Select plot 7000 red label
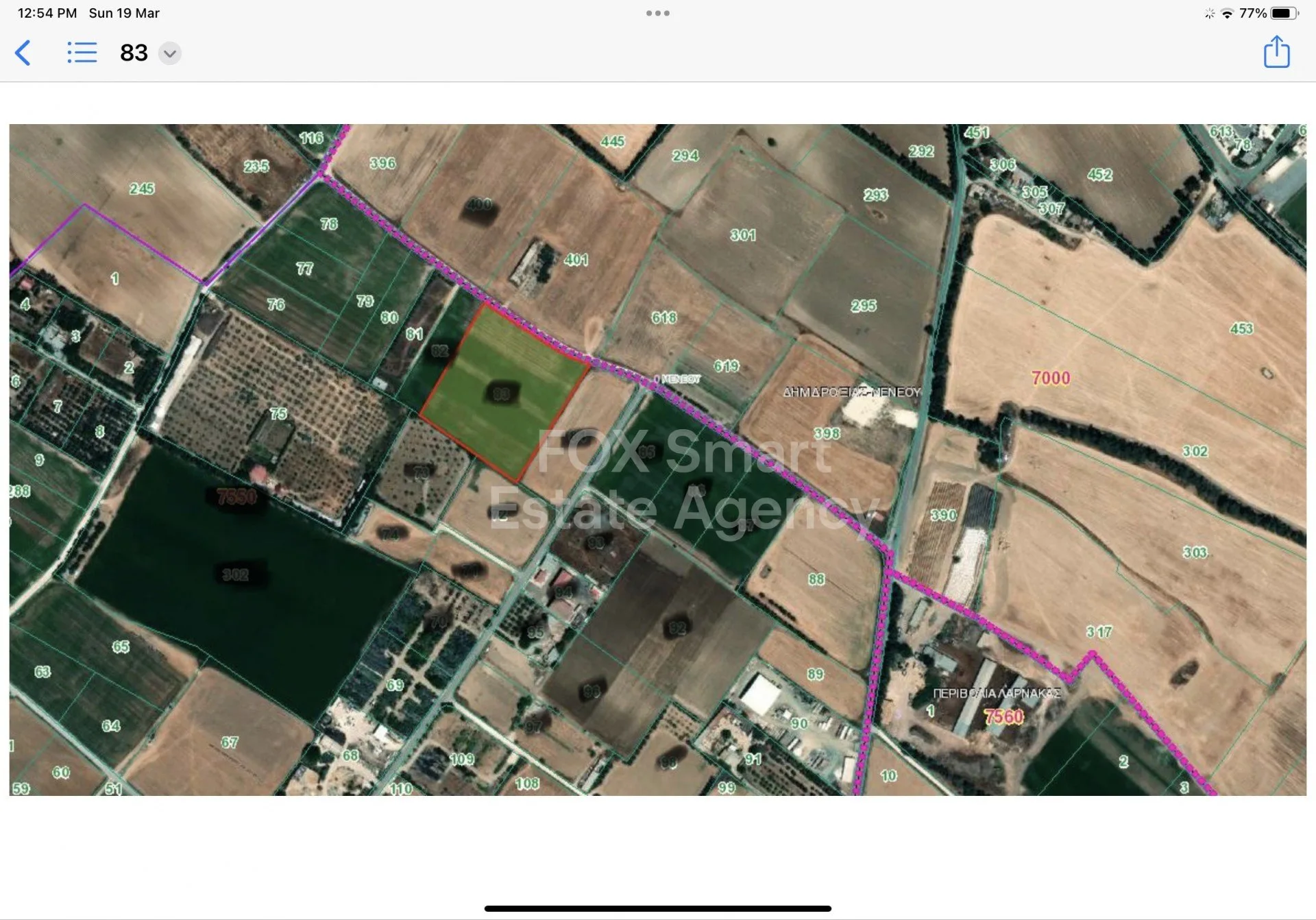Image resolution: width=1316 pixels, height=920 pixels. click(x=1051, y=378)
